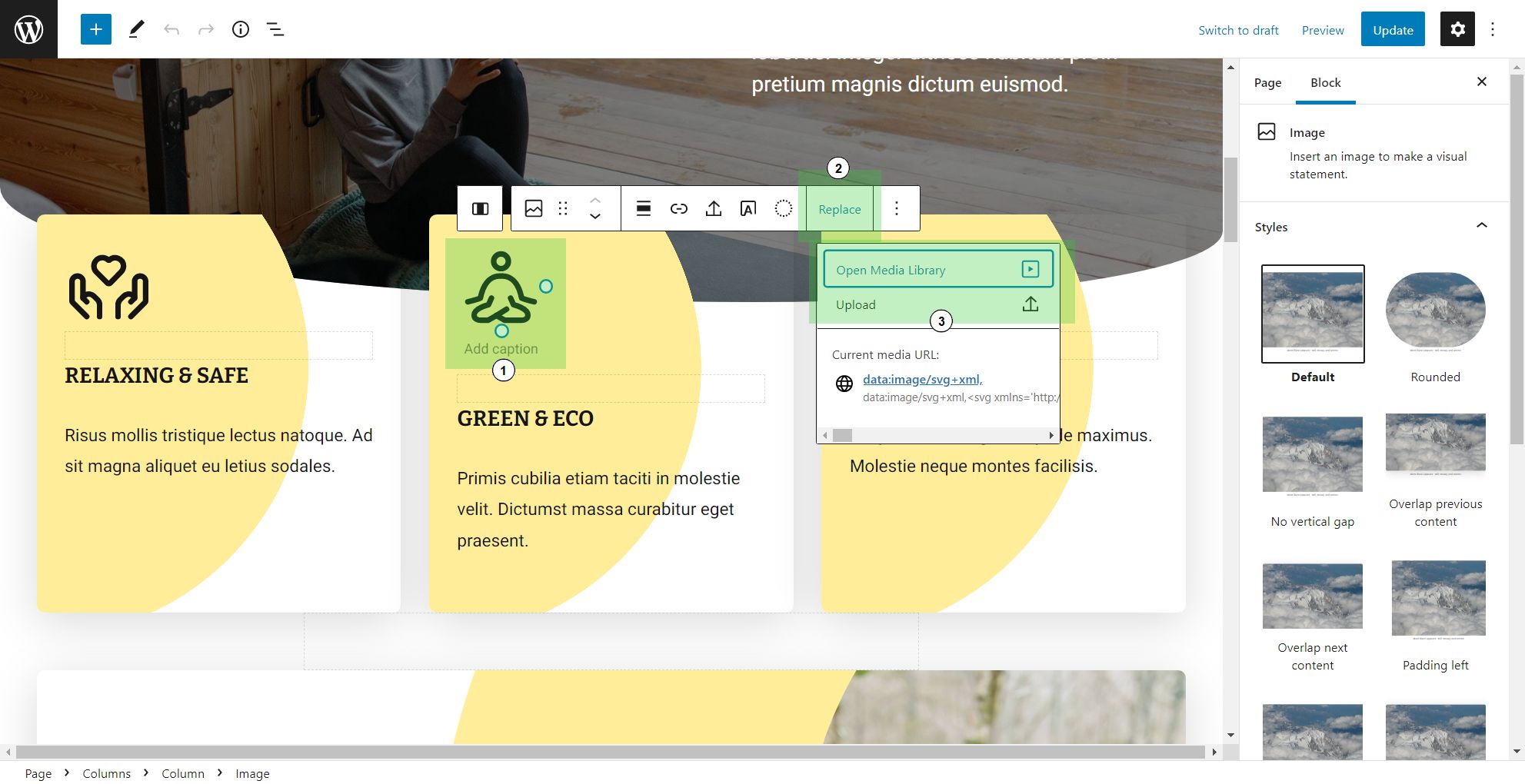The height and width of the screenshot is (784, 1525).
Task: Click the Update button
Action: [x=1392, y=29]
